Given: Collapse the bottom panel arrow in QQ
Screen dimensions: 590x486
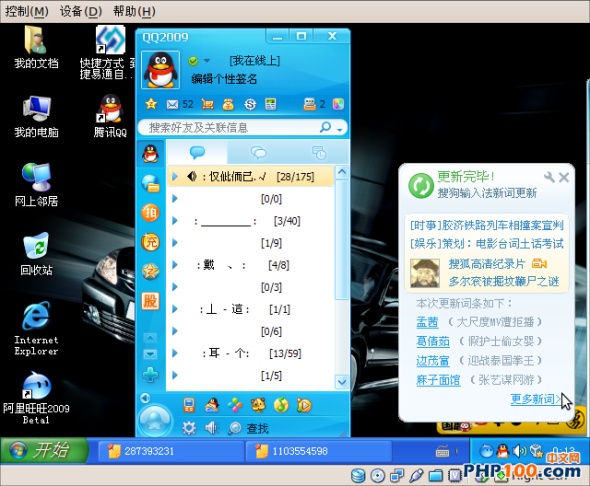Looking at the screenshot, I should click(145, 398).
